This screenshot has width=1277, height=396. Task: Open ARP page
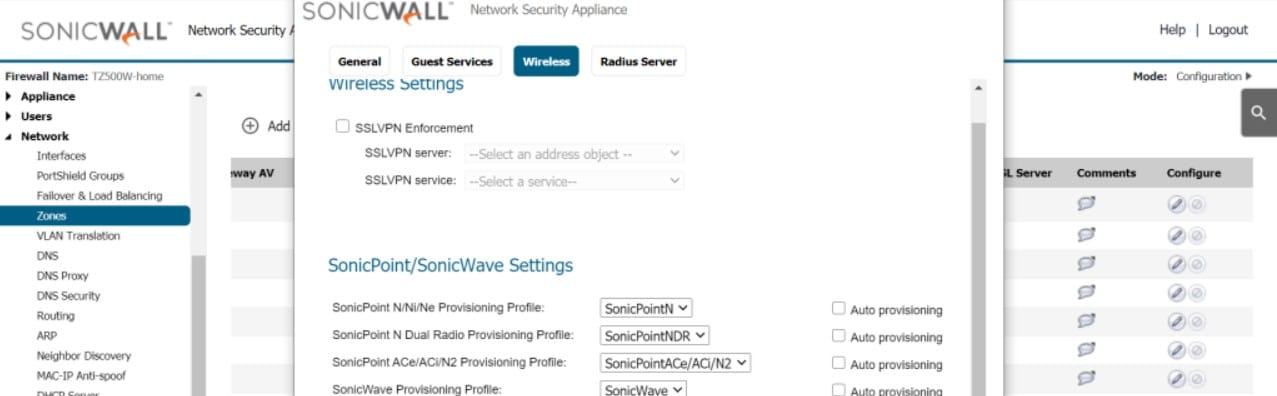point(46,336)
